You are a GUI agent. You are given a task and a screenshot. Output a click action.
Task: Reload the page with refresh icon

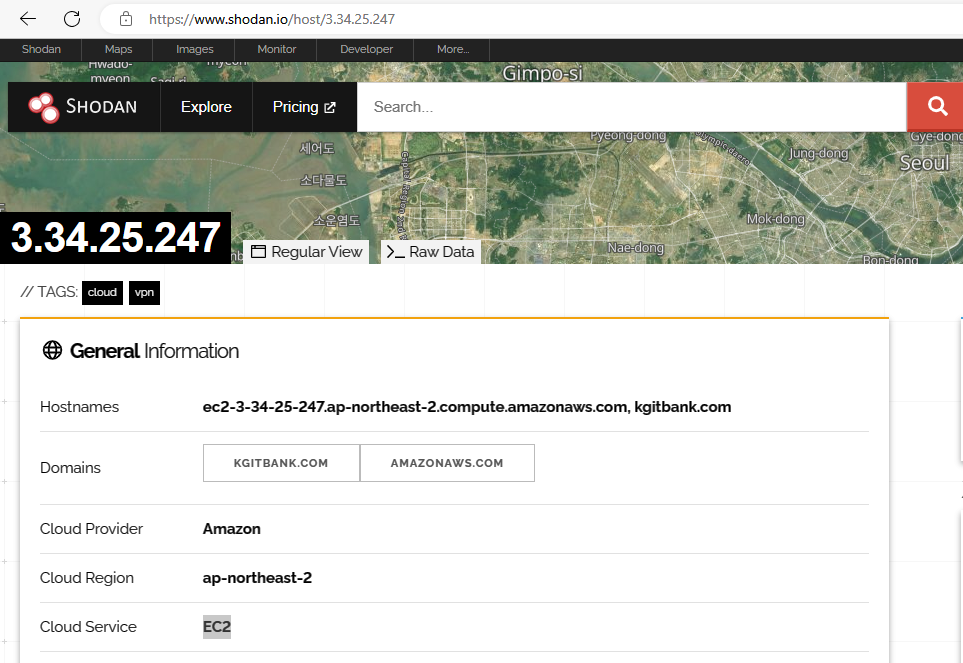click(72, 19)
